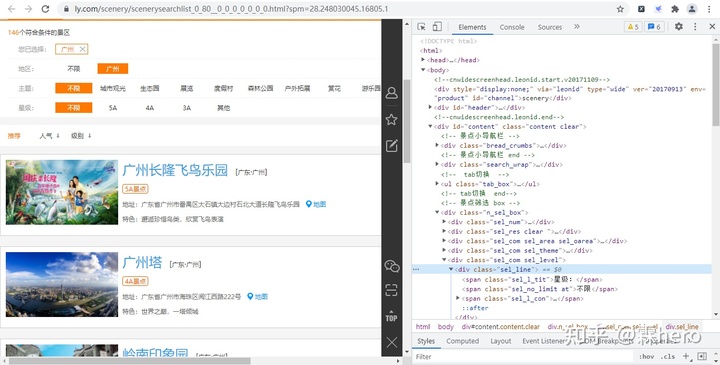Click the browser reload icon
Image resolution: width=720 pixels, height=365 pixels.
tap(45, 9)
